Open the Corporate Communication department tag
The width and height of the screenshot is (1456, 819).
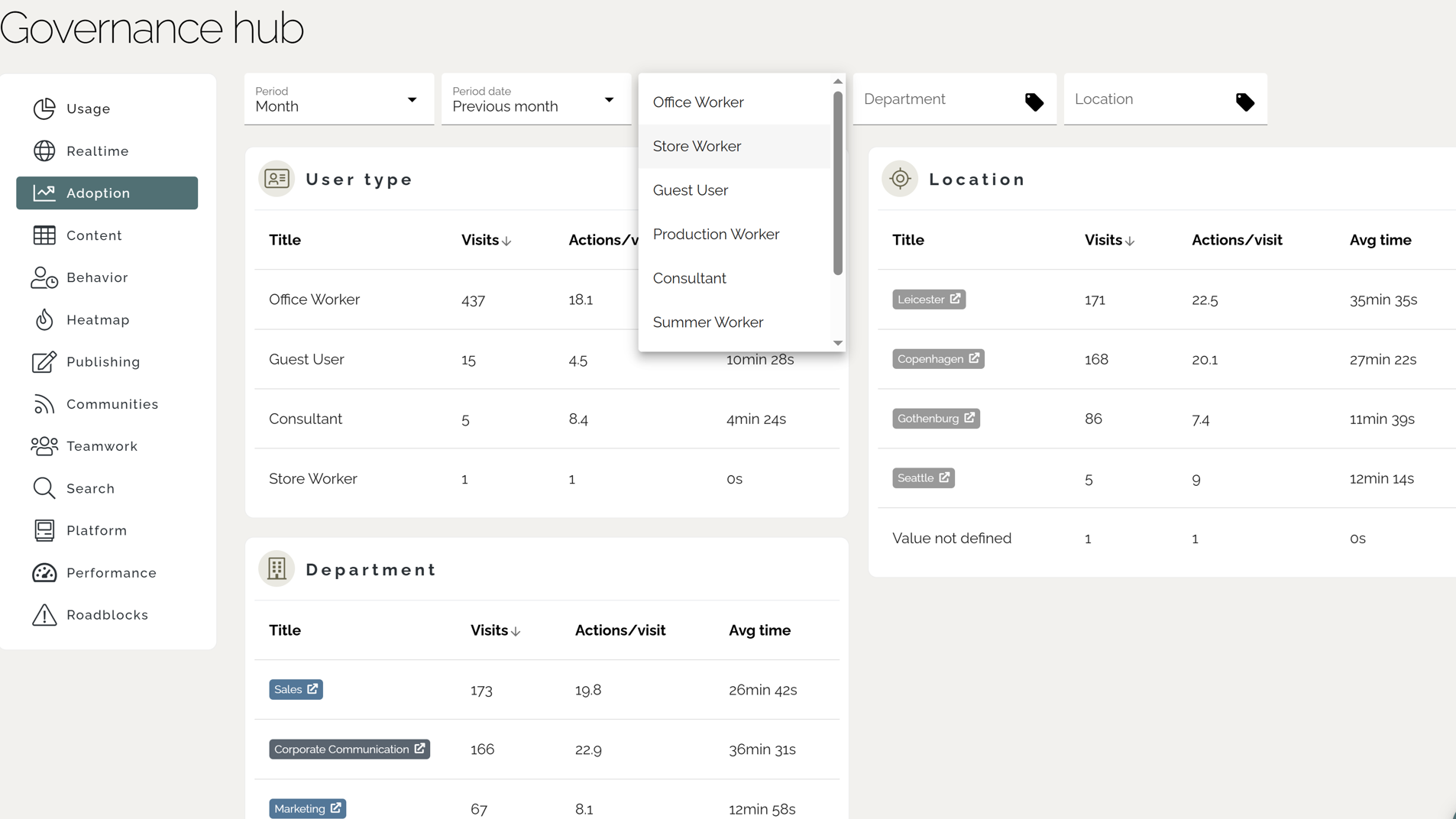[x=349, y=749]
